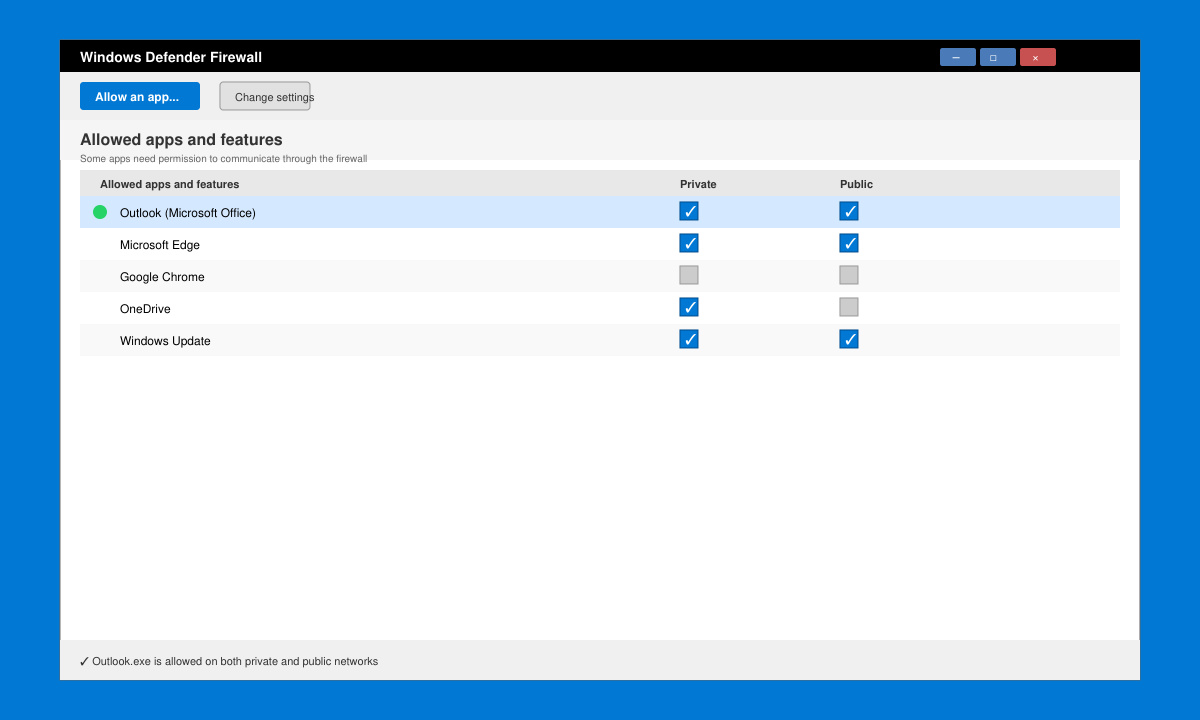
Task: Open Change settings
Action: [x=265, y=96]
